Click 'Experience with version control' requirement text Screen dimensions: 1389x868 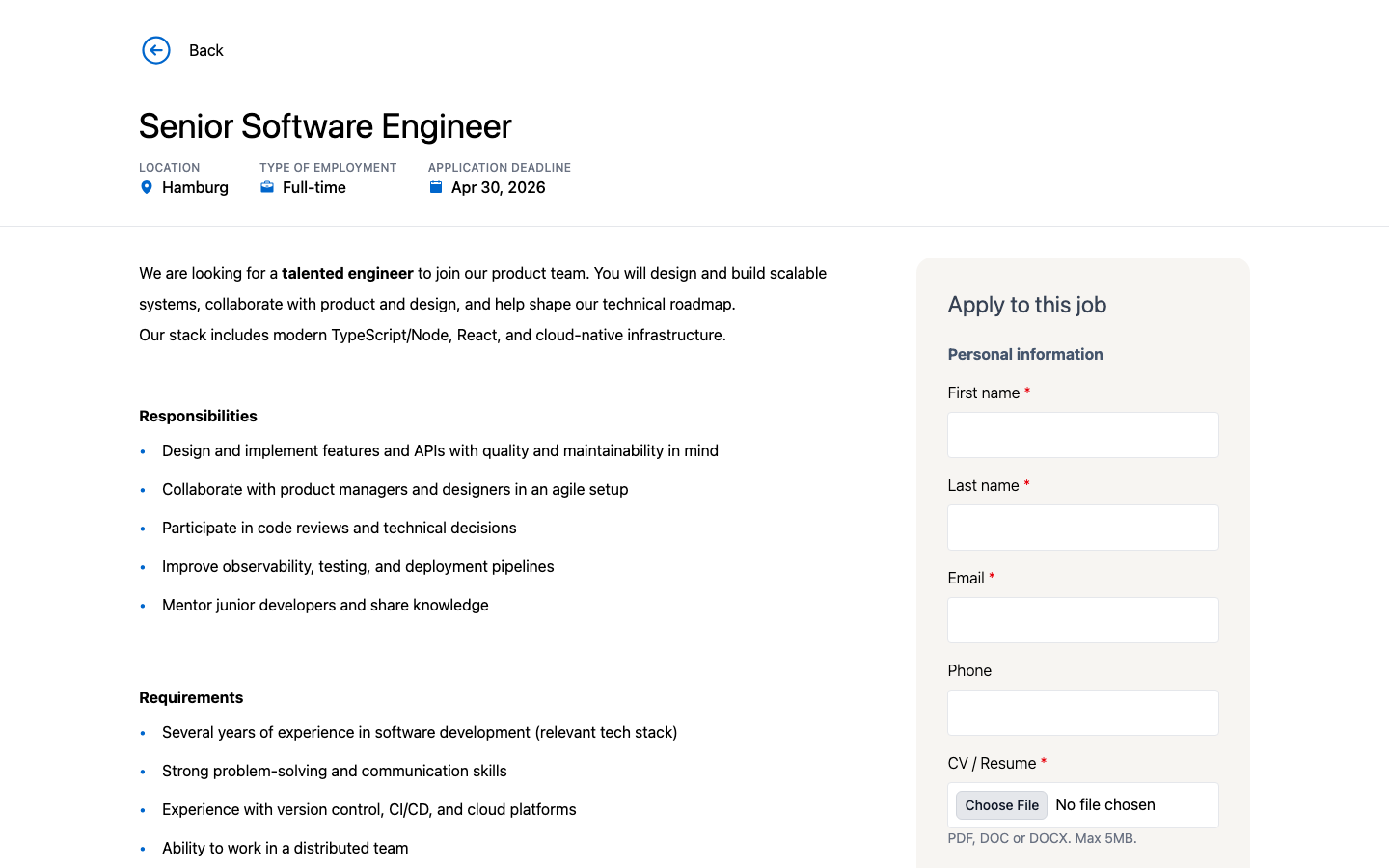[x=369, y=809]
